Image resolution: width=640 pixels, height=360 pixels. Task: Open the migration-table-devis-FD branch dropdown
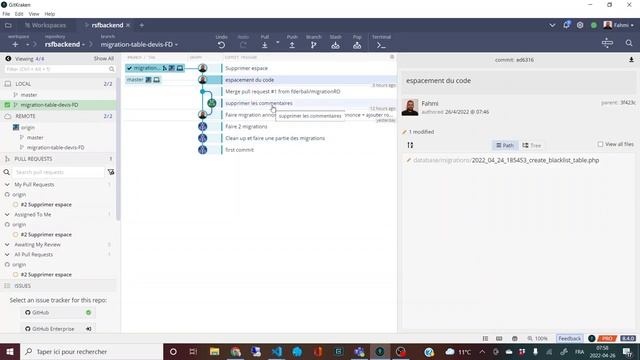pyautogui.click(x=139, y=44)
